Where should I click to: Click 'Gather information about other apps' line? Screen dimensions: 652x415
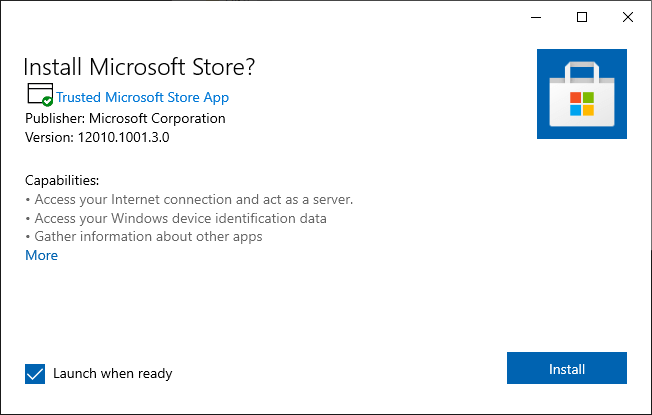(148, 237)
